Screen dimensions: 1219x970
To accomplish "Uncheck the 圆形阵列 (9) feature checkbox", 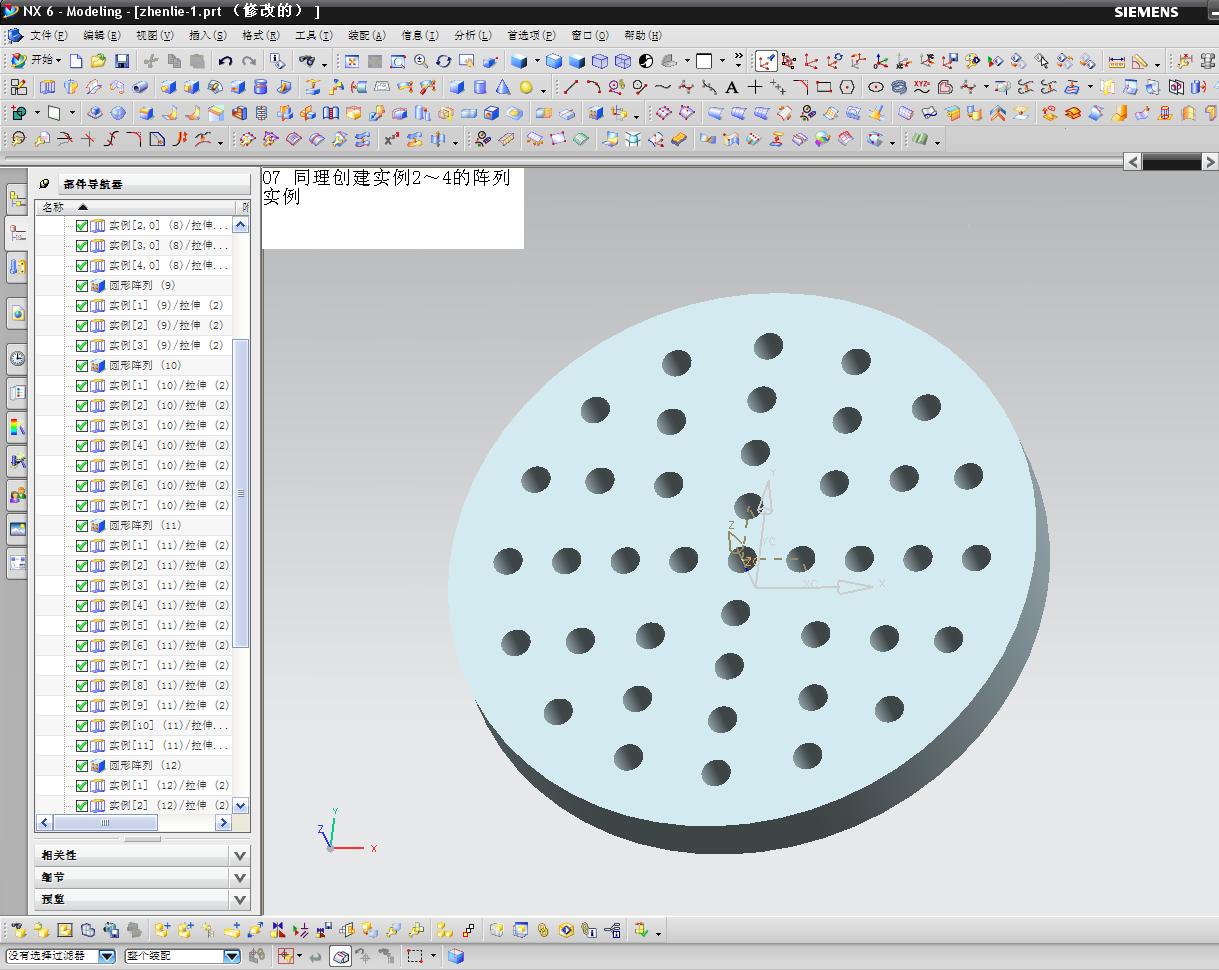I will (82, 285).
